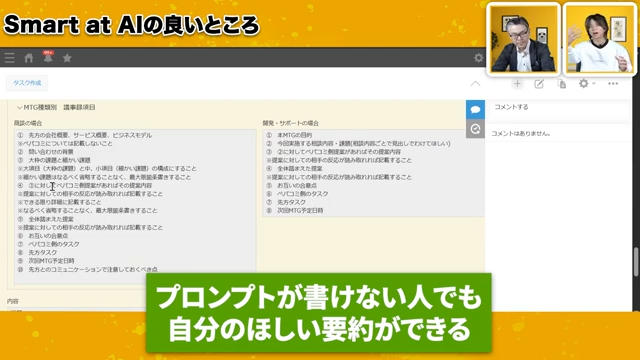Open the settings gear in dark header
Viewport: 640px width, 360px height.
pyautogui.click(x=478, y=58)
